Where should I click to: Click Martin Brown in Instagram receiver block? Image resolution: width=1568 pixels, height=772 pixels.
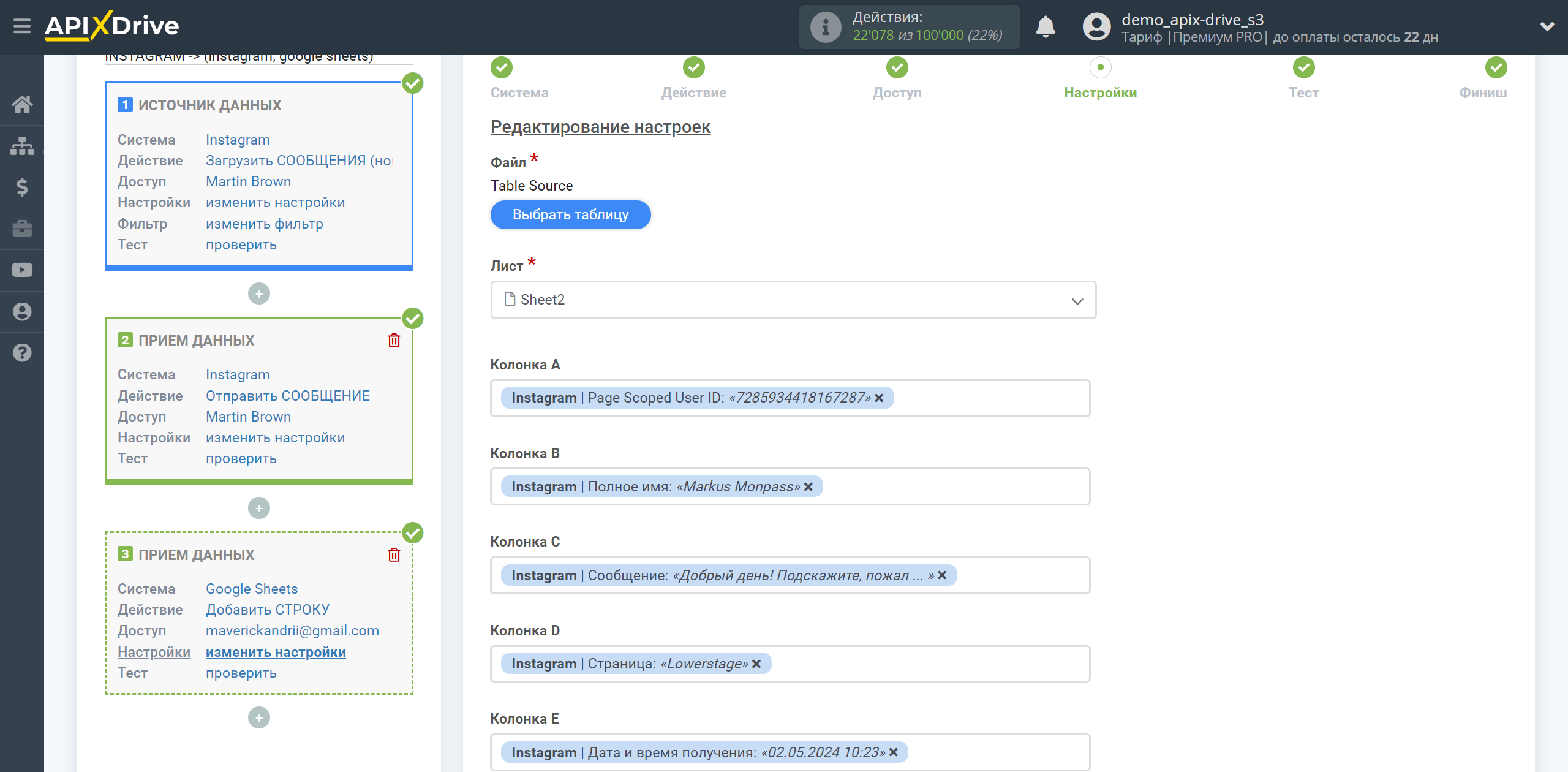coord(248,417)
